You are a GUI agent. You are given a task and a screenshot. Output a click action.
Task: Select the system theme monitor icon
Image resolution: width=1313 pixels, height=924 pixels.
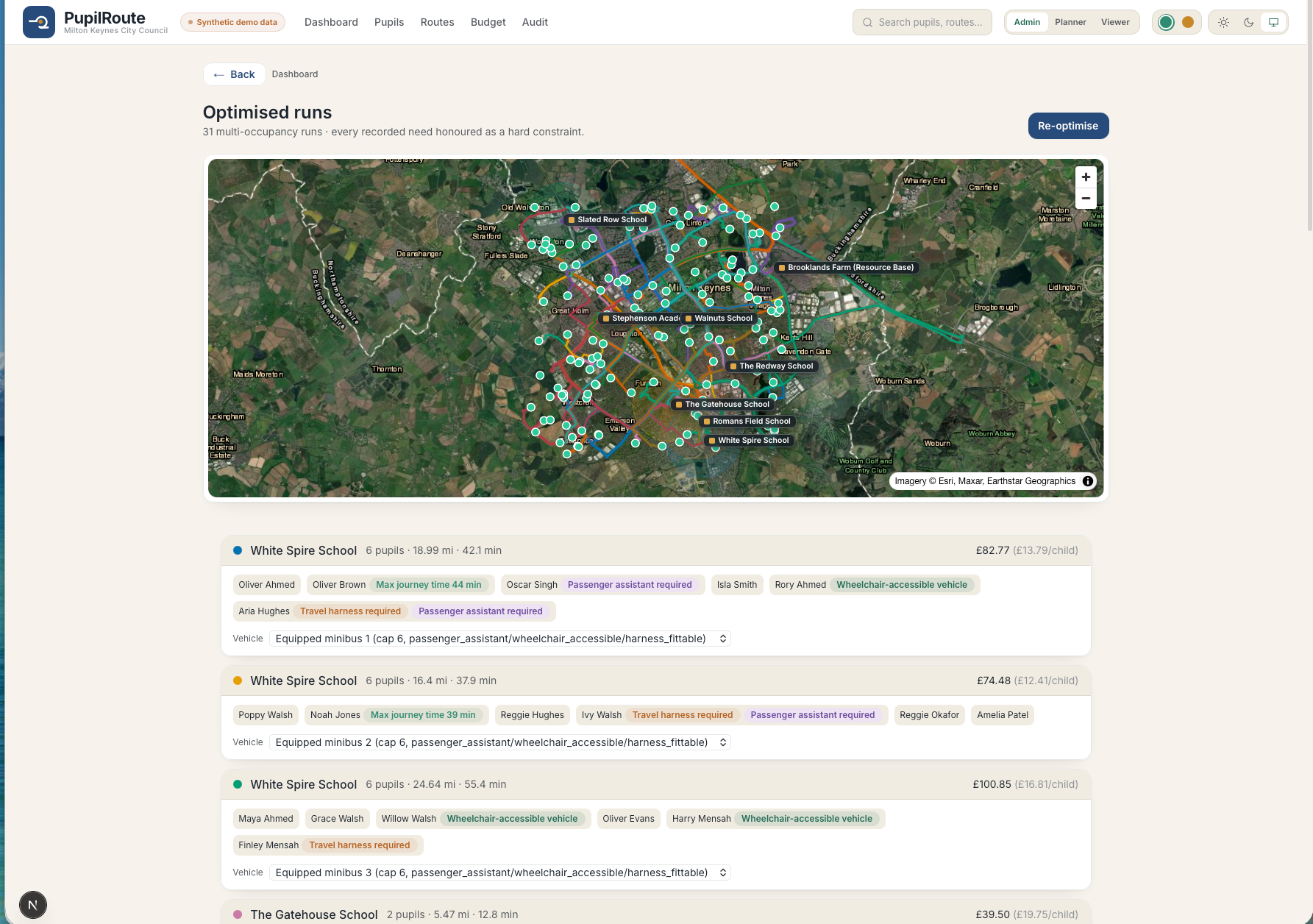[x=1273, y=22]
